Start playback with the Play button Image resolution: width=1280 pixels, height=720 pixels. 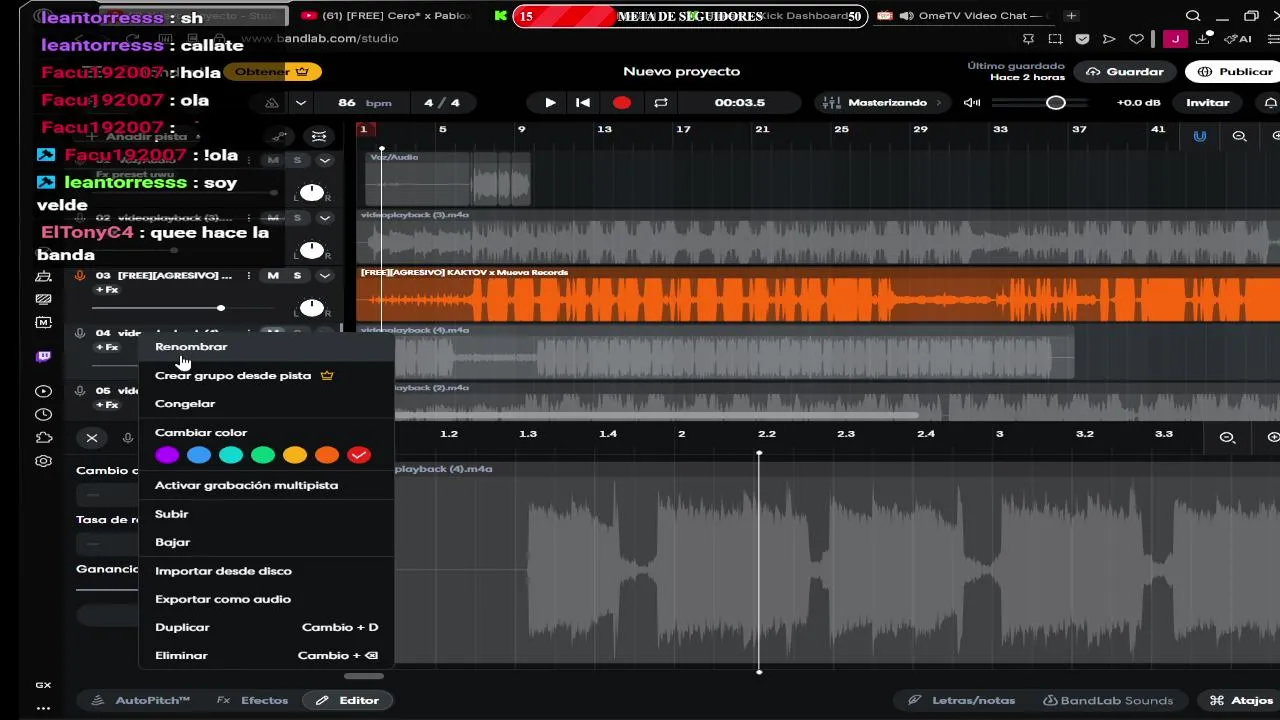point(550,103)
